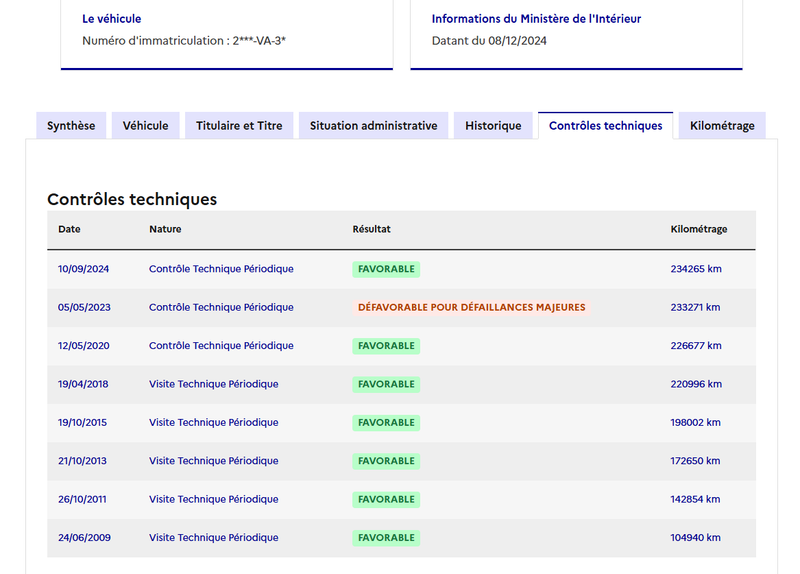
Task: Click the Informations du Ministère de l'Intérieur title
Action: pos(536,19)
